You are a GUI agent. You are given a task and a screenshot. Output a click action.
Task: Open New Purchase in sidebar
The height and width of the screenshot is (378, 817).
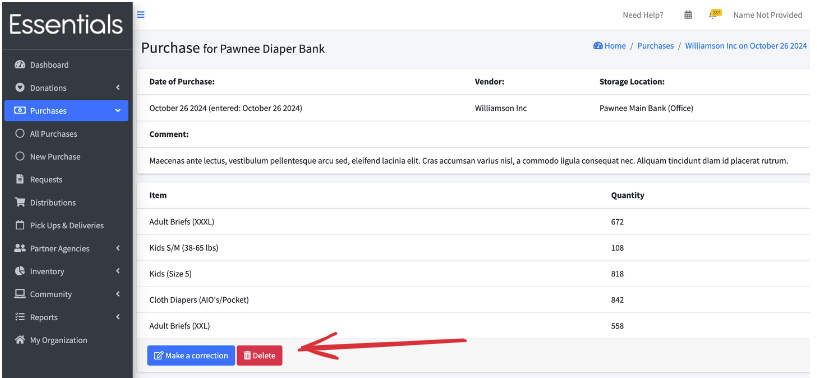(66, 156)
